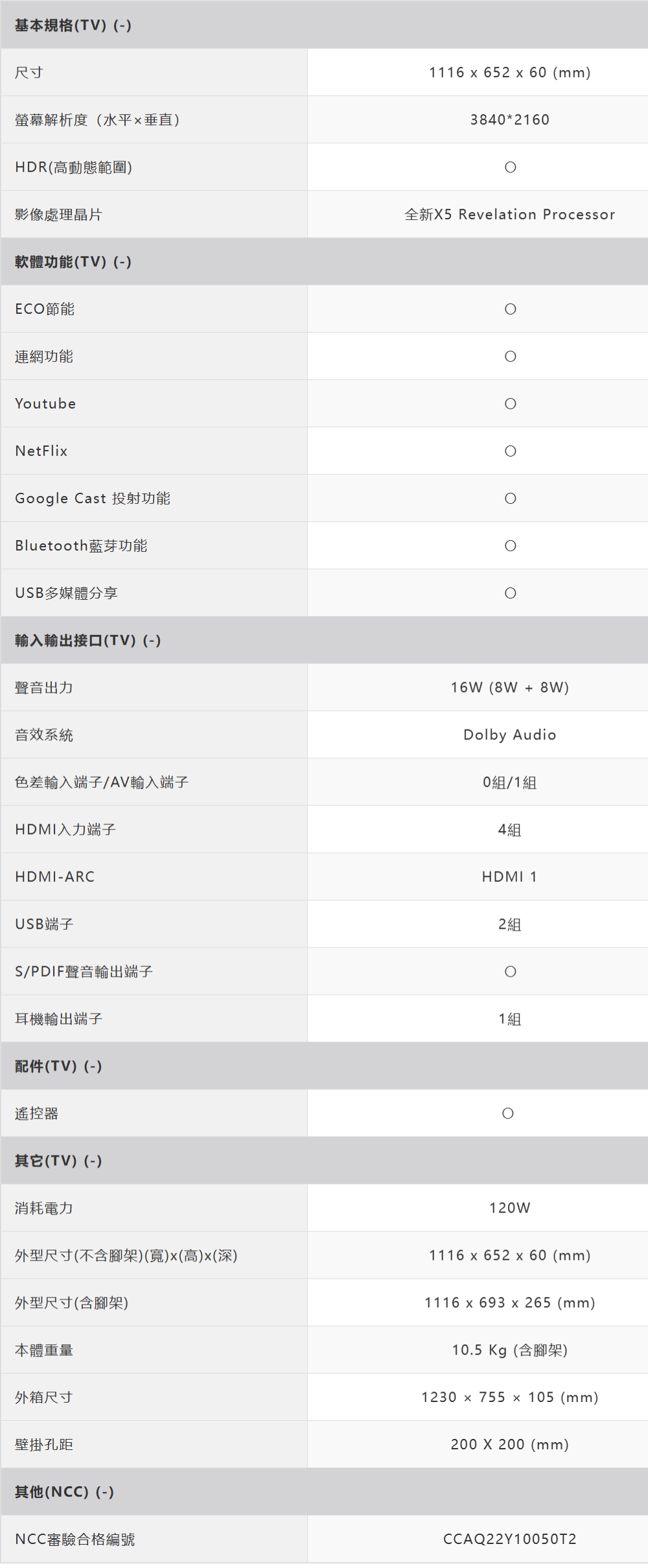Click the 尺寸 label in basic specs
This screenshot has height=1568, width=648.
29,73
